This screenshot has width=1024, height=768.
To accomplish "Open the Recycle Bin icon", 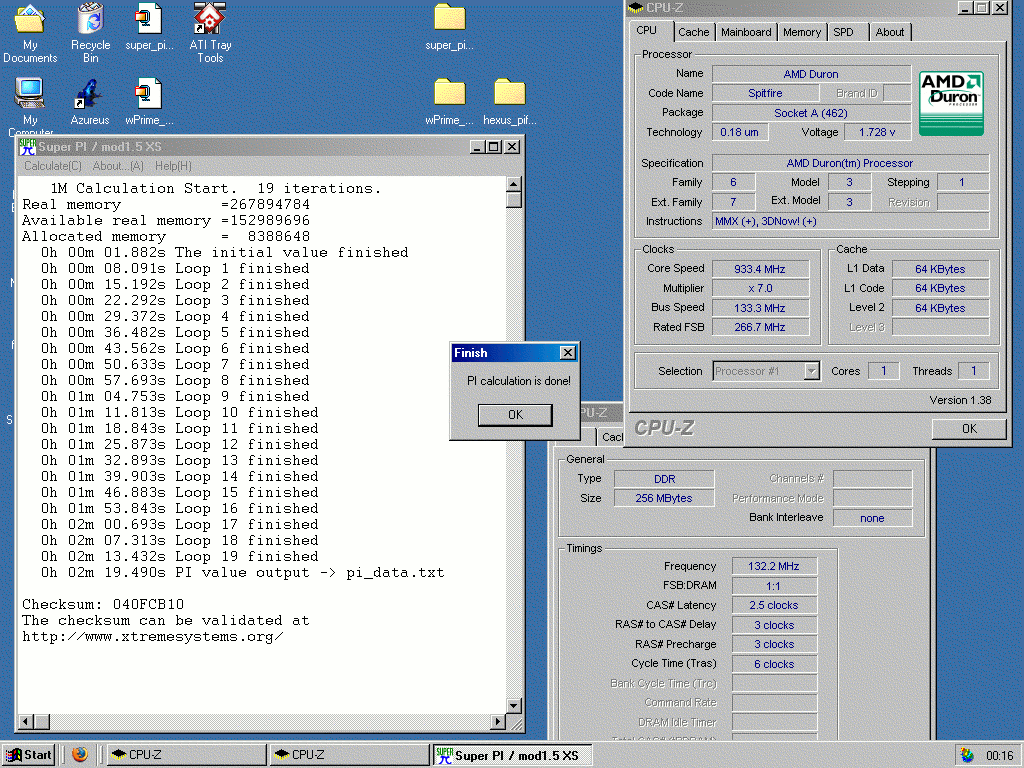I will (90, 33).
